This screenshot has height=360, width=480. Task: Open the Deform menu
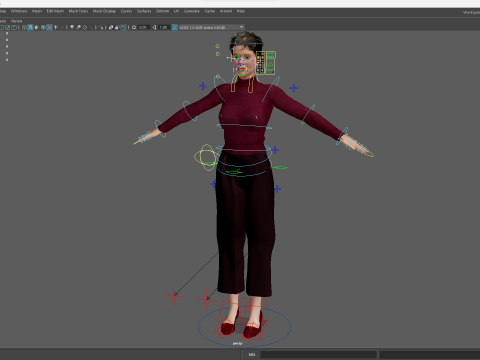click(x=162, y=11)
